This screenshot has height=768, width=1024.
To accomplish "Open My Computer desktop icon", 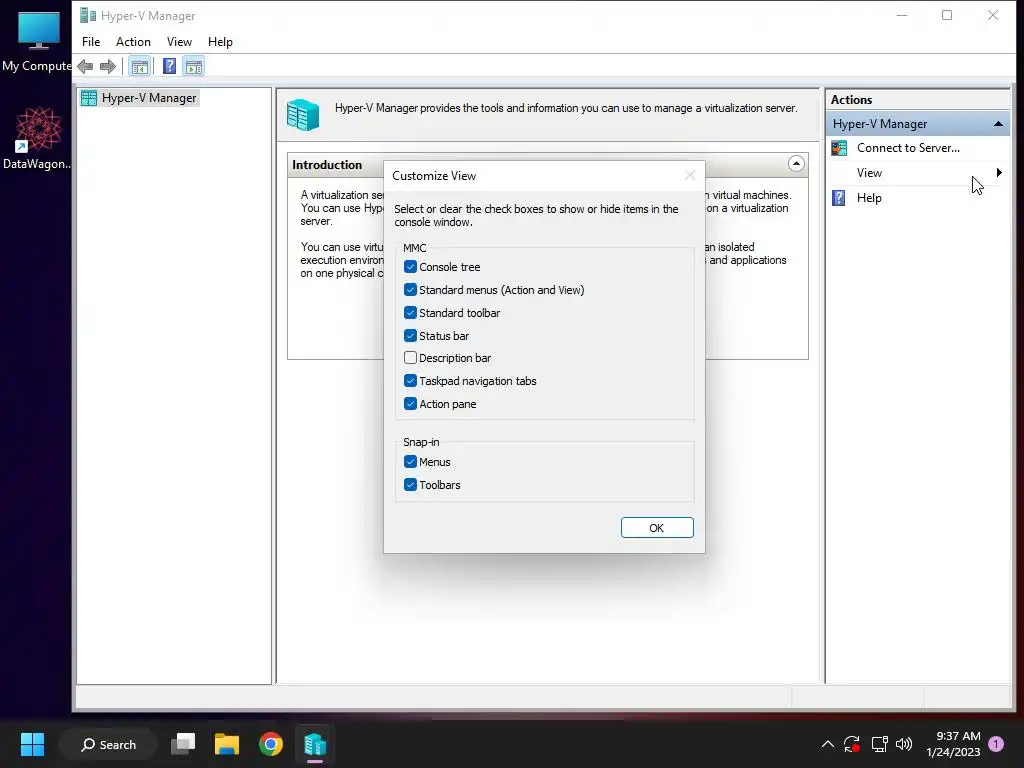I will pyautogui.click(x=38, y=42).
